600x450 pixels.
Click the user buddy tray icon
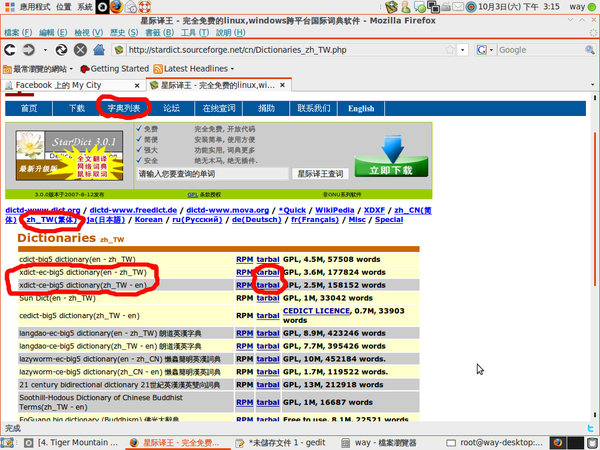(x=406, y=7)
